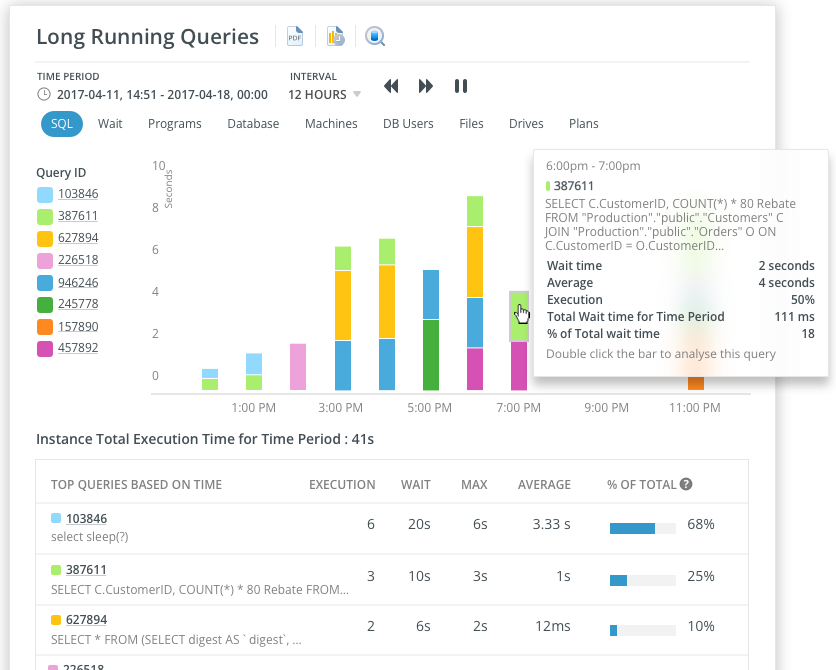Click the WAIT column header
The image size is (836, 670).
click(415, 485)
